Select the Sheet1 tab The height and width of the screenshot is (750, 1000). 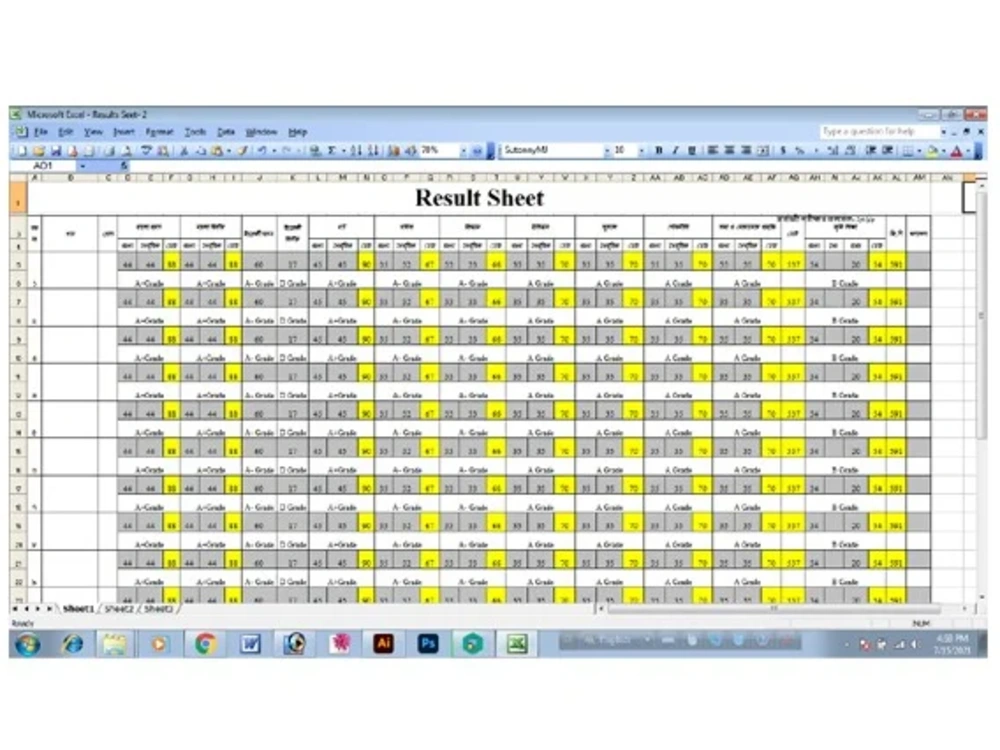click(x=78, y=609)
